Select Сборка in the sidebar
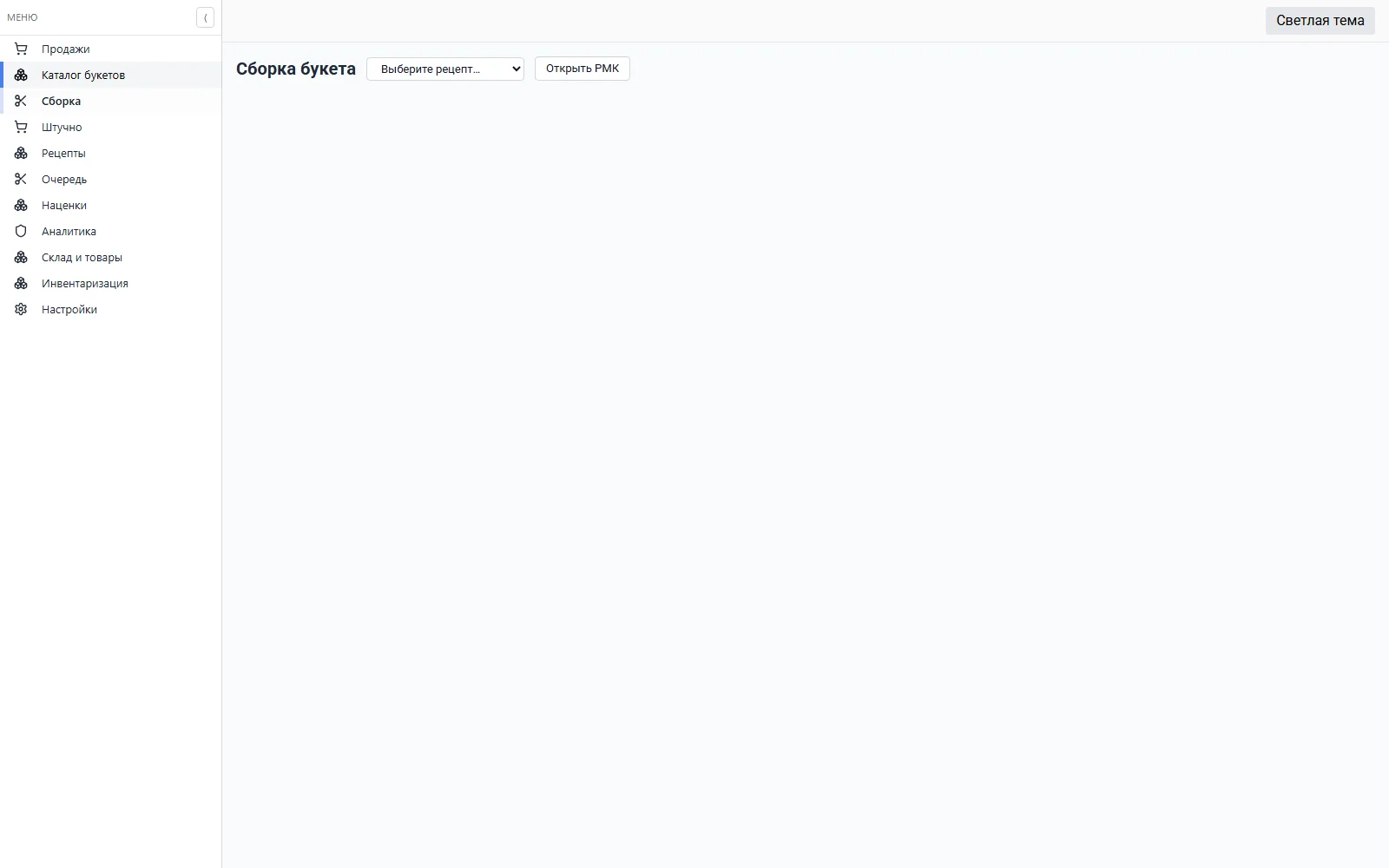 pos(111,101)
